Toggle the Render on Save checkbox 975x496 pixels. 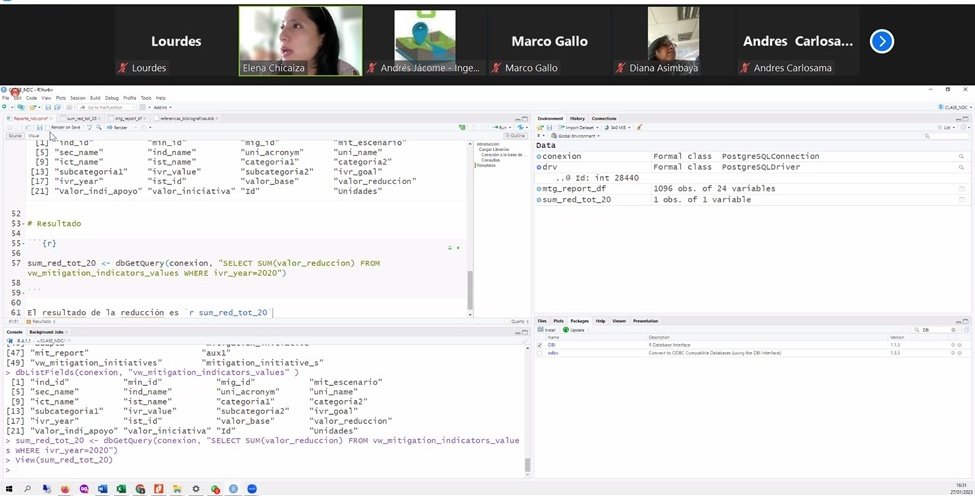48,127
